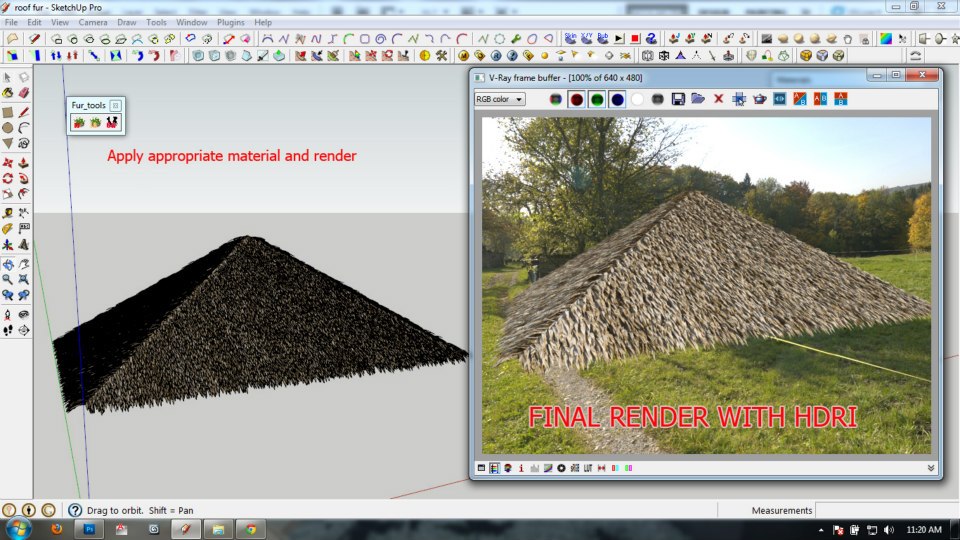Activate the Walk footprints tool

click(x=7, y=331)
